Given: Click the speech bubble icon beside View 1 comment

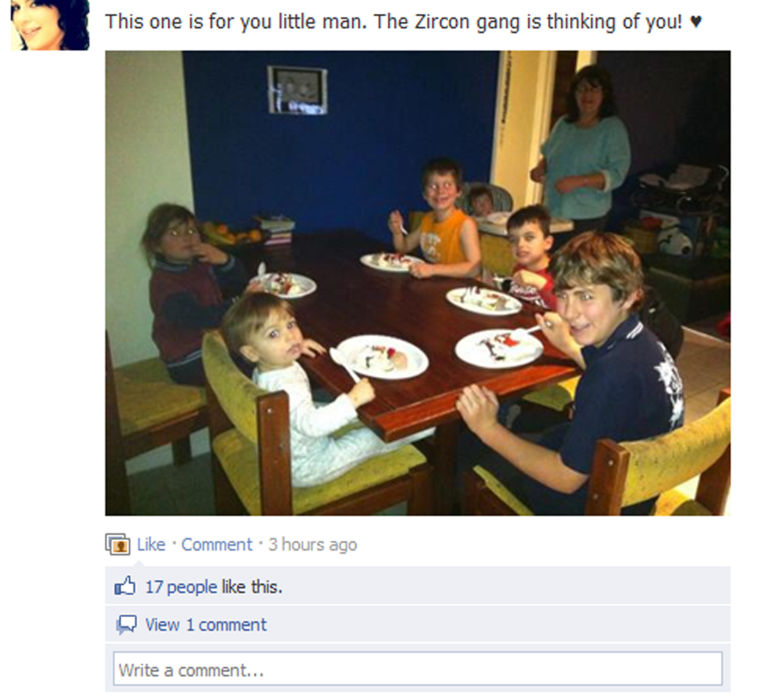Looking at the screenshot, I should coord(126,624).
